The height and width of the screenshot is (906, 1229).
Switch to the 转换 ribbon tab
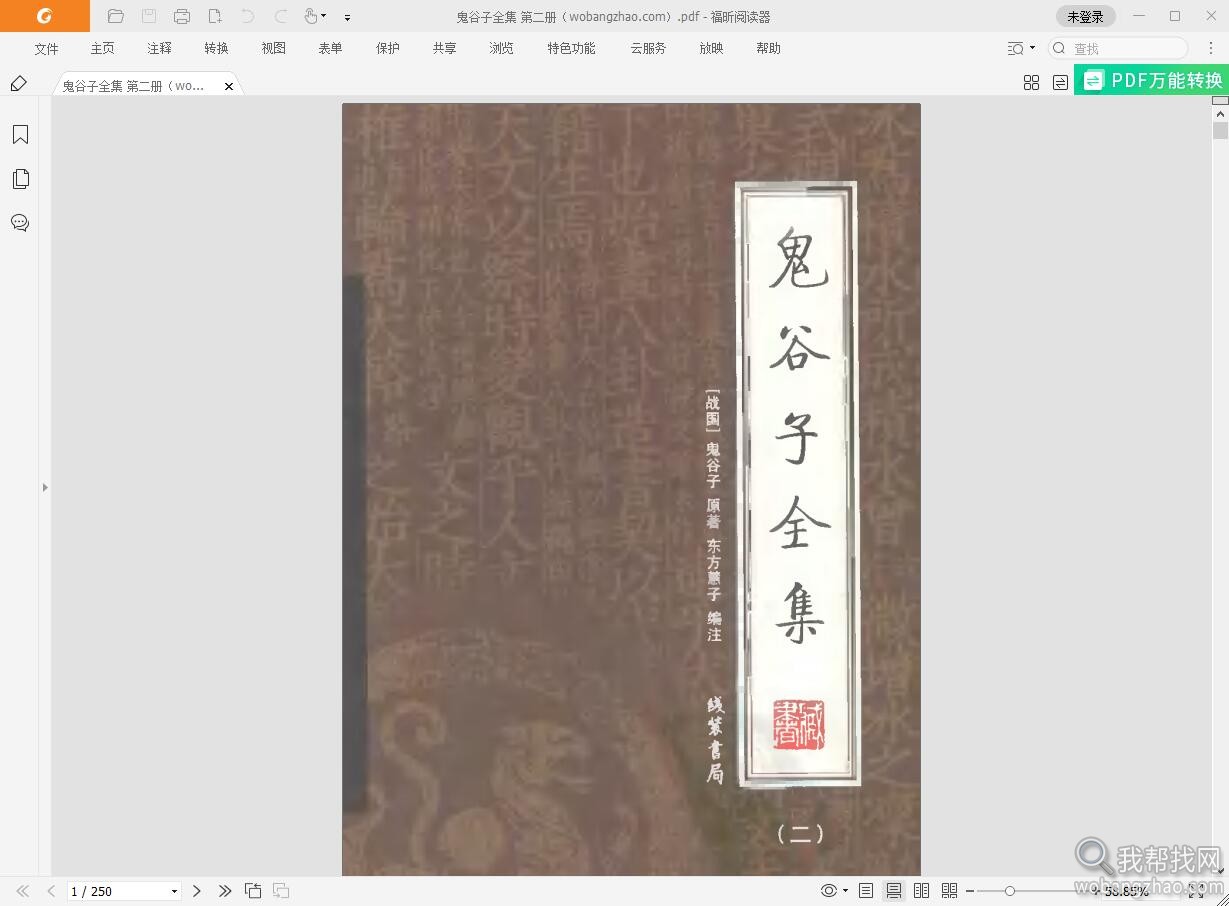[x=217, y=48]
